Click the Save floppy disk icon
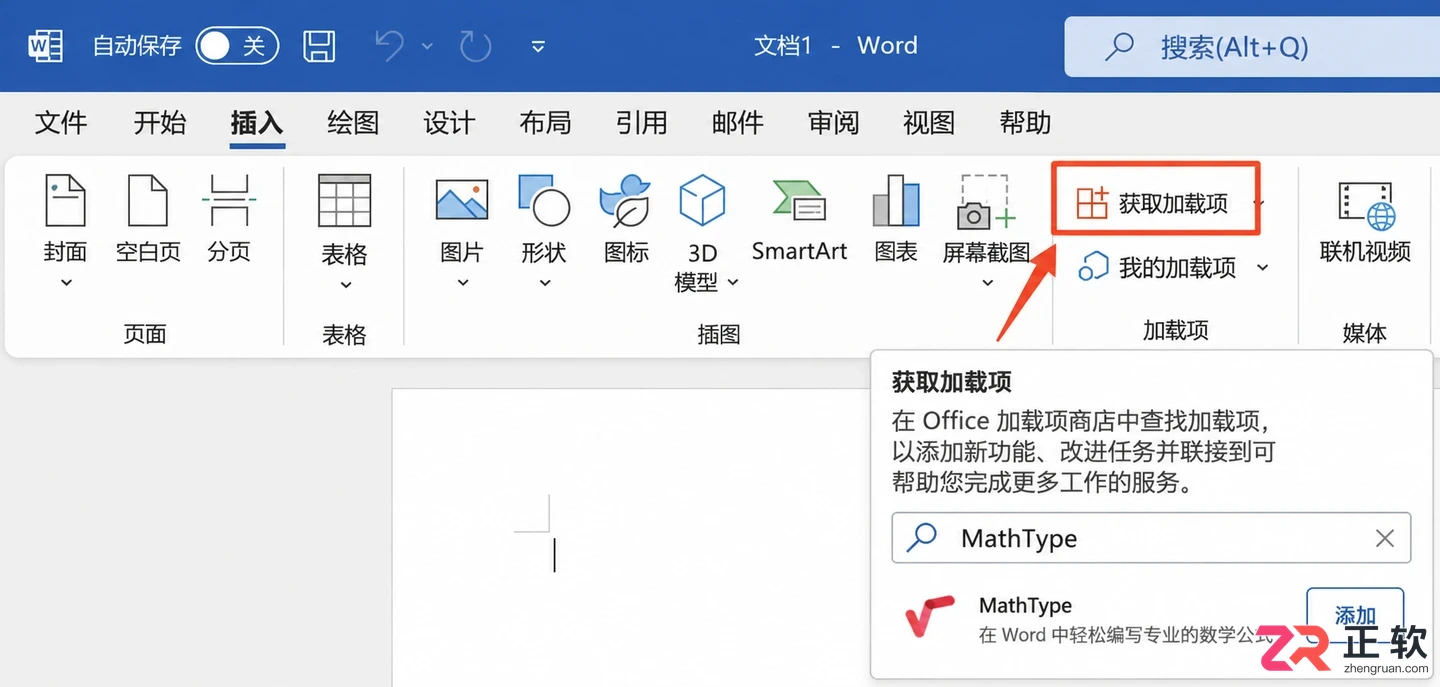The height and width of the screenshot is (687, 1440). pos(319,46)
